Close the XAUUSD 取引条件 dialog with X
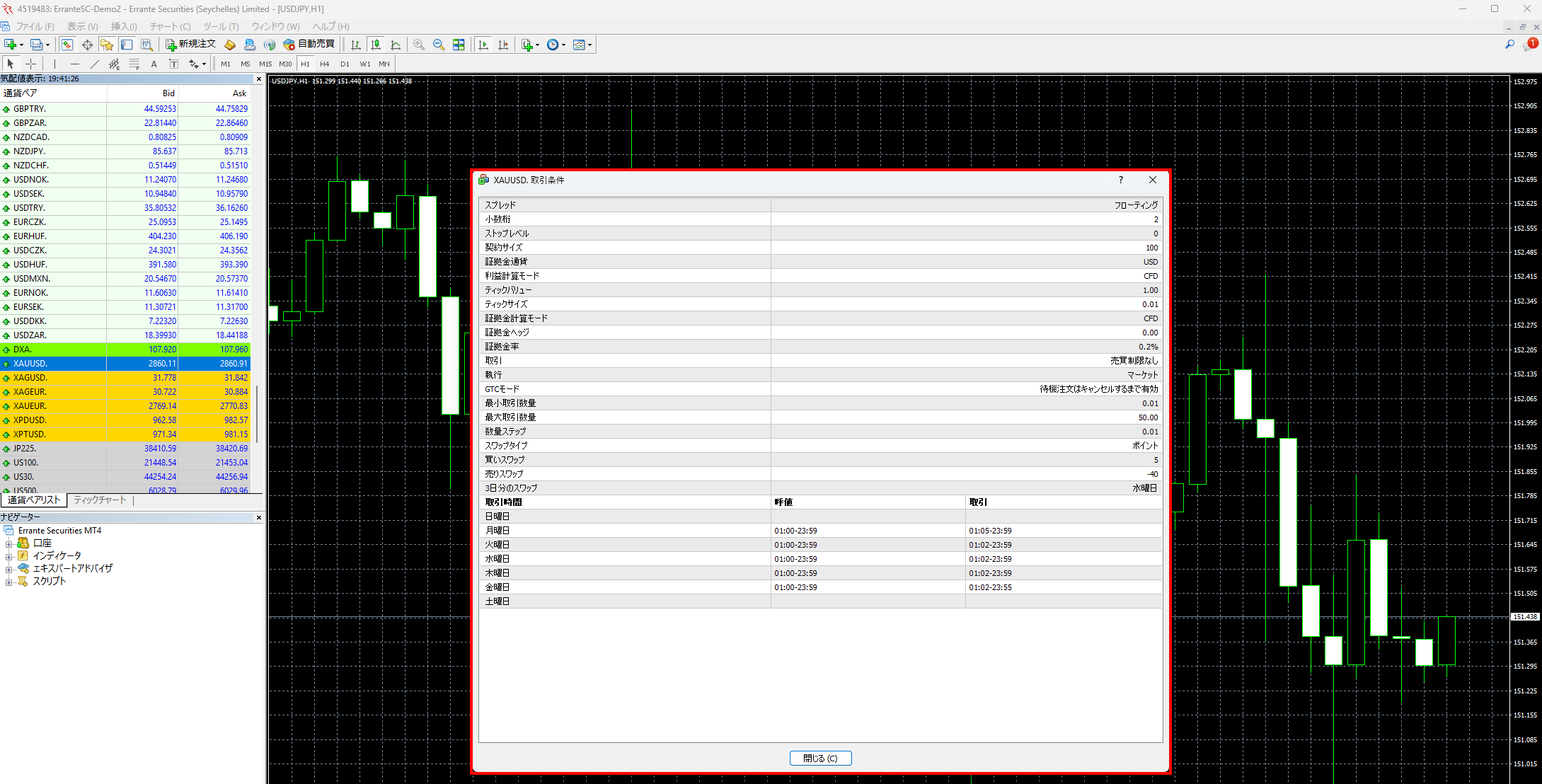The image size is (1542, 784). [1153, 180]
